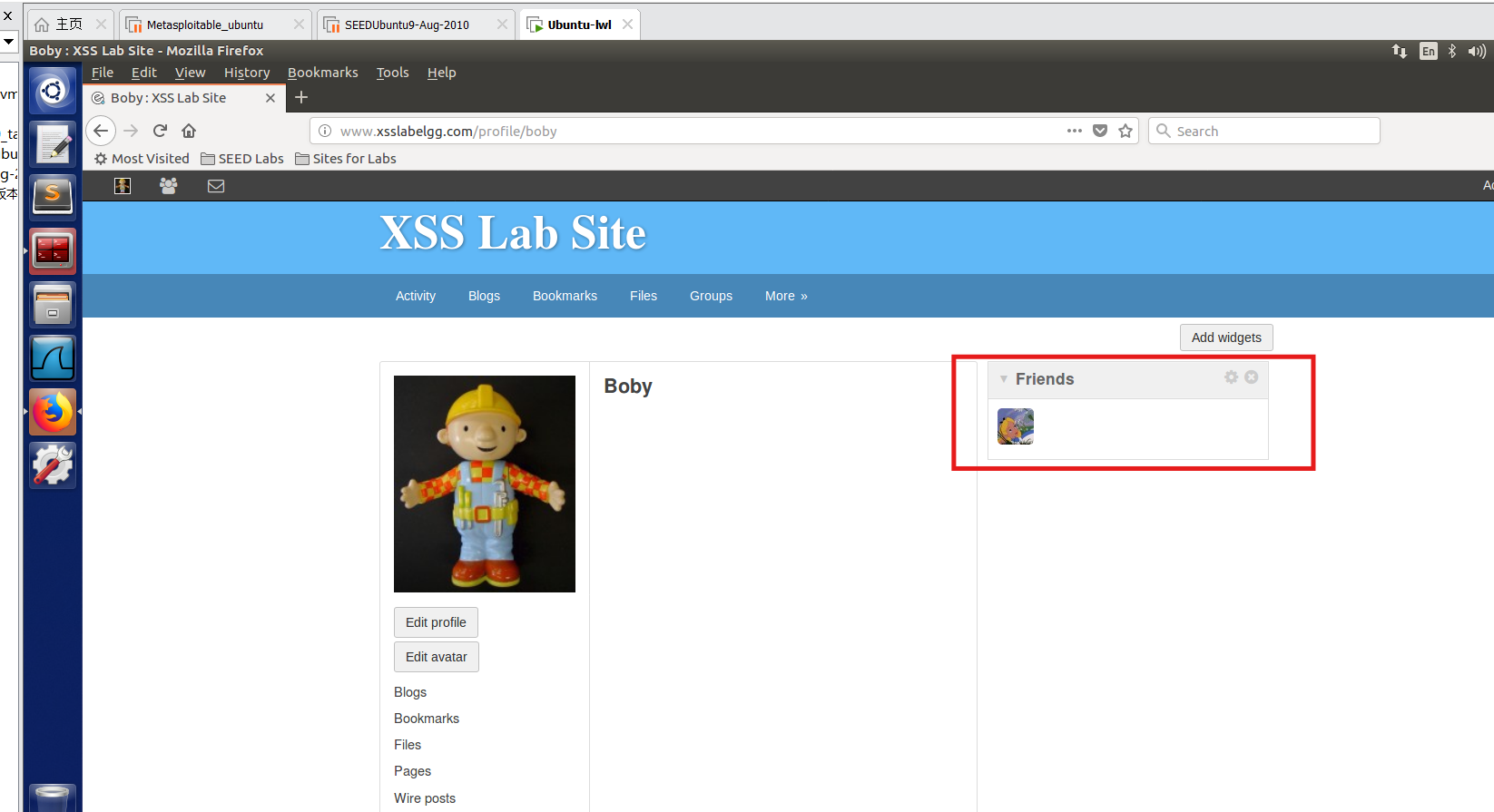
Task: Open file manager from the dock
Action: click(53, 304)
